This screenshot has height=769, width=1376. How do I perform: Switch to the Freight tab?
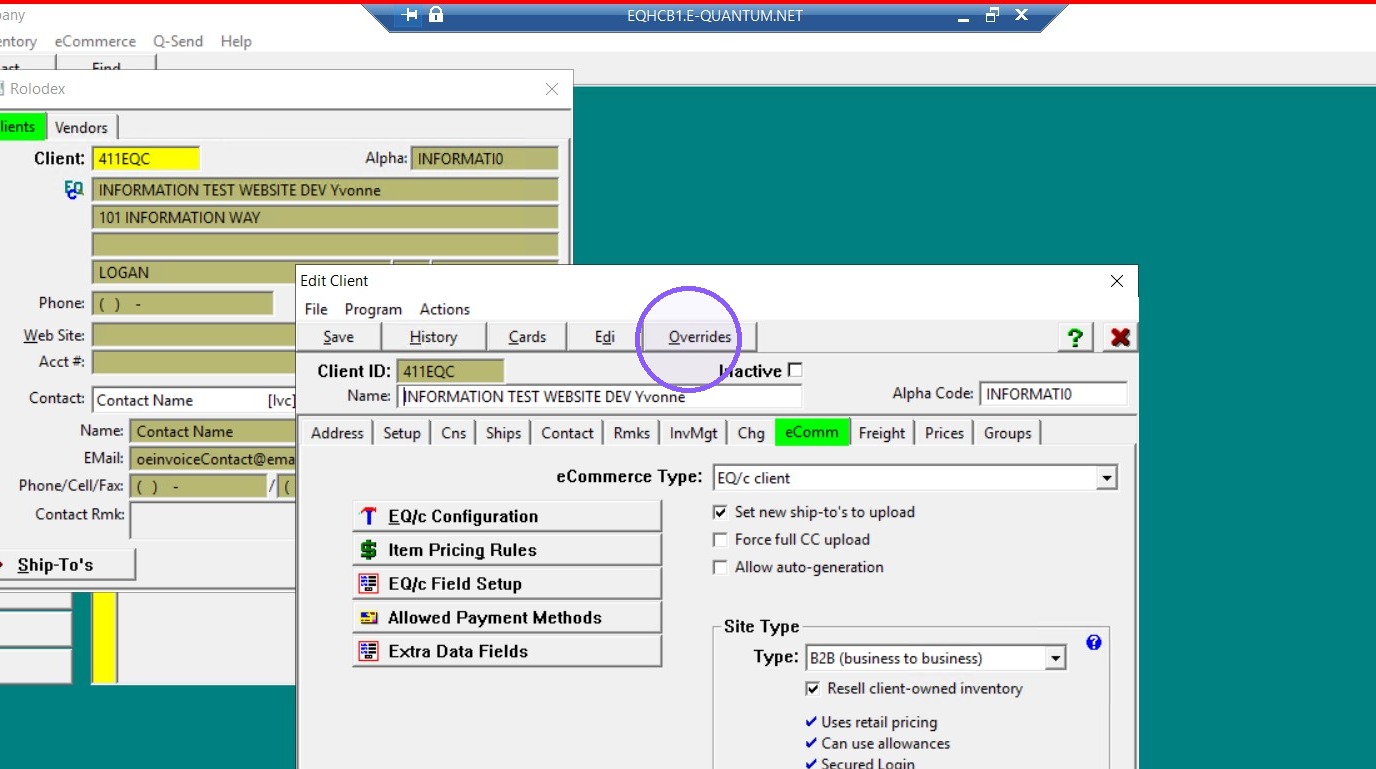[x=882, y=433]
